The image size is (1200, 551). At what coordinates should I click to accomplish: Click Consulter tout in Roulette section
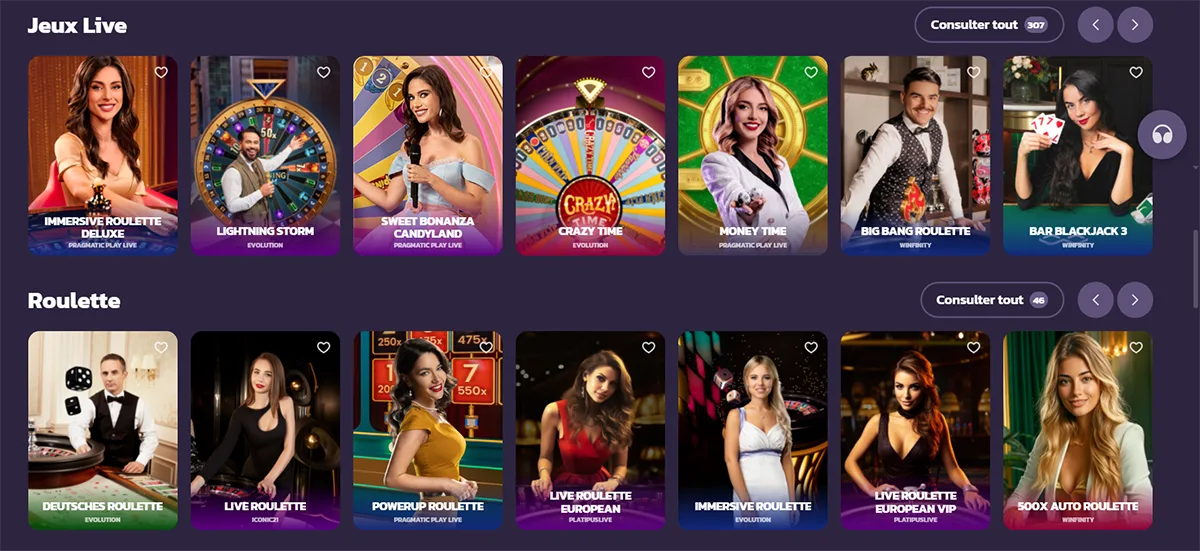[991, 300]
